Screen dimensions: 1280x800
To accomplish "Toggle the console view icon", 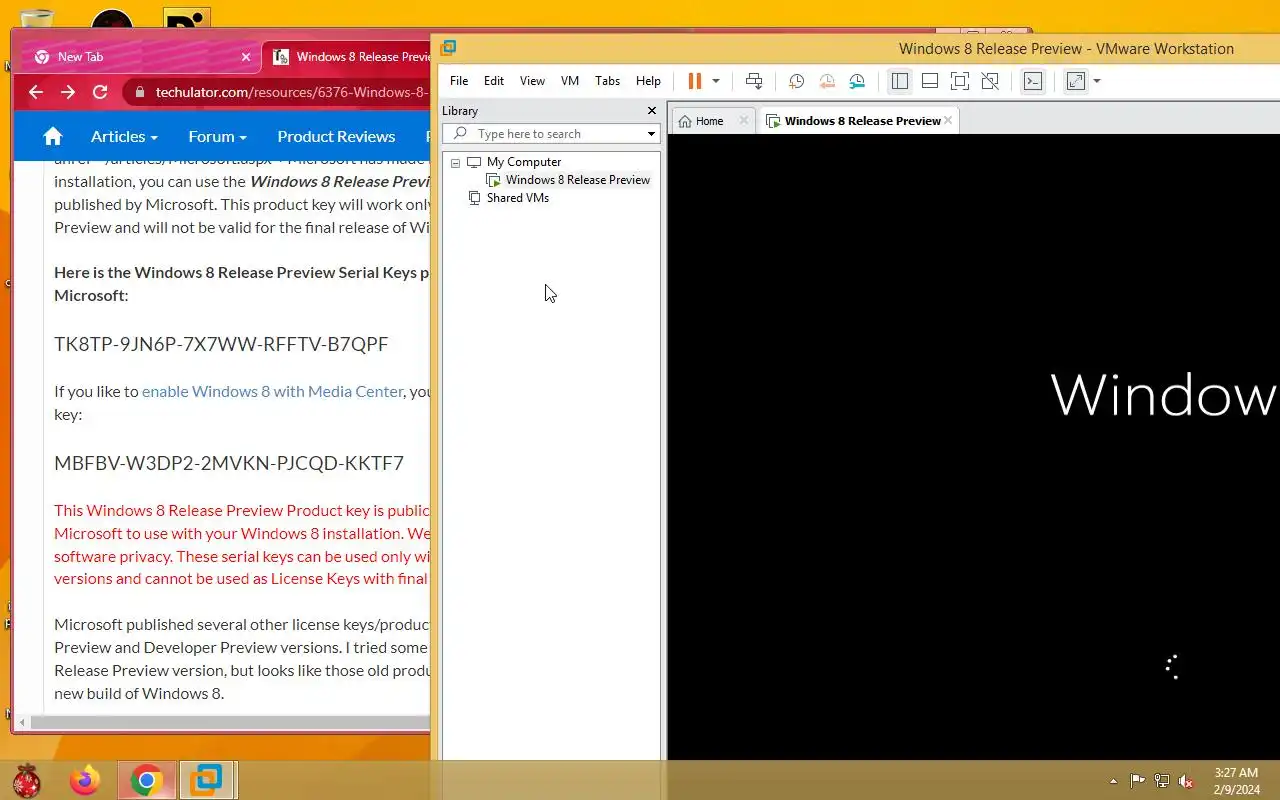I will [1033, 81].
